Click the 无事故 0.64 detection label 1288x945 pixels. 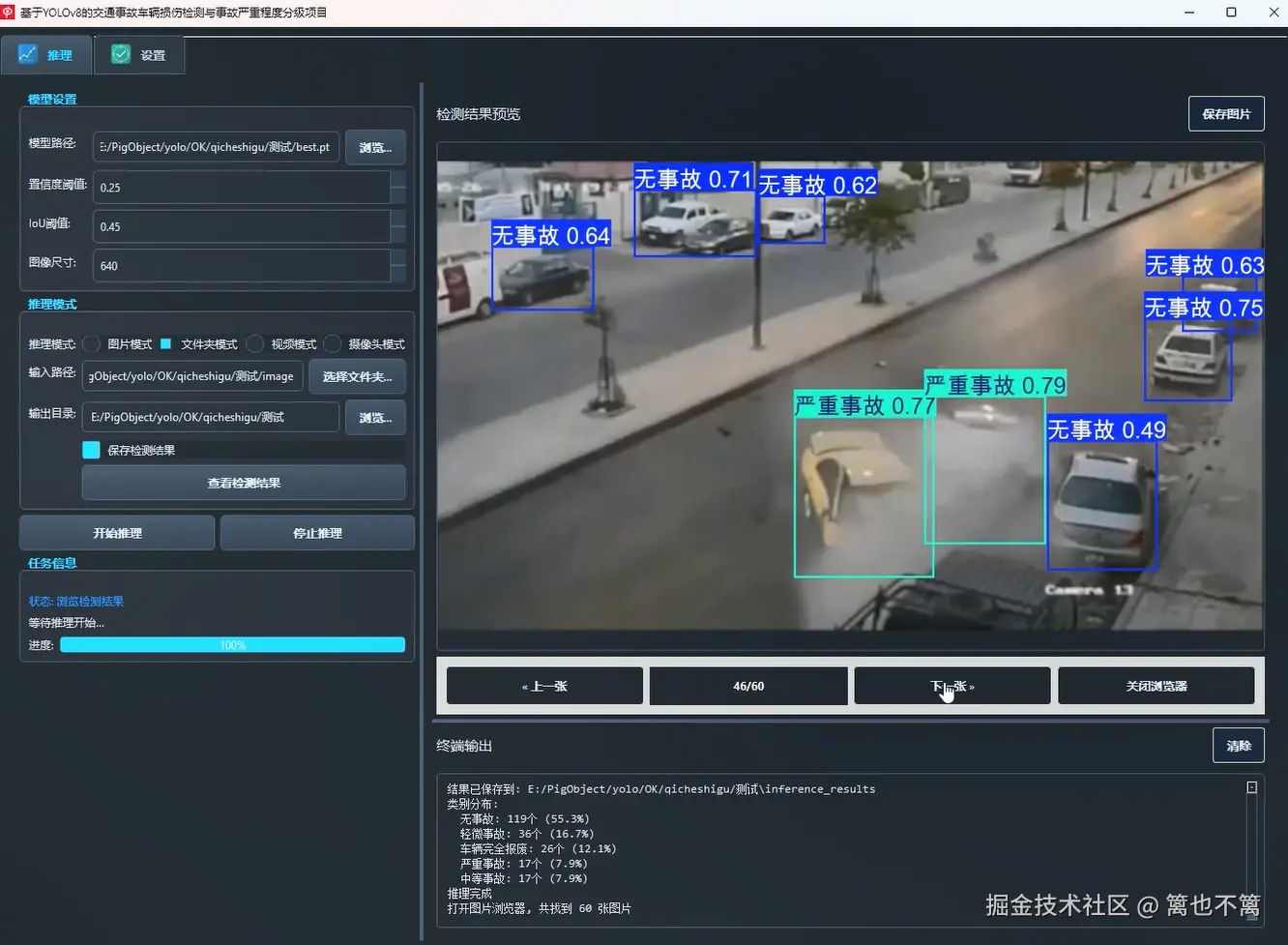tap(551, 235)
